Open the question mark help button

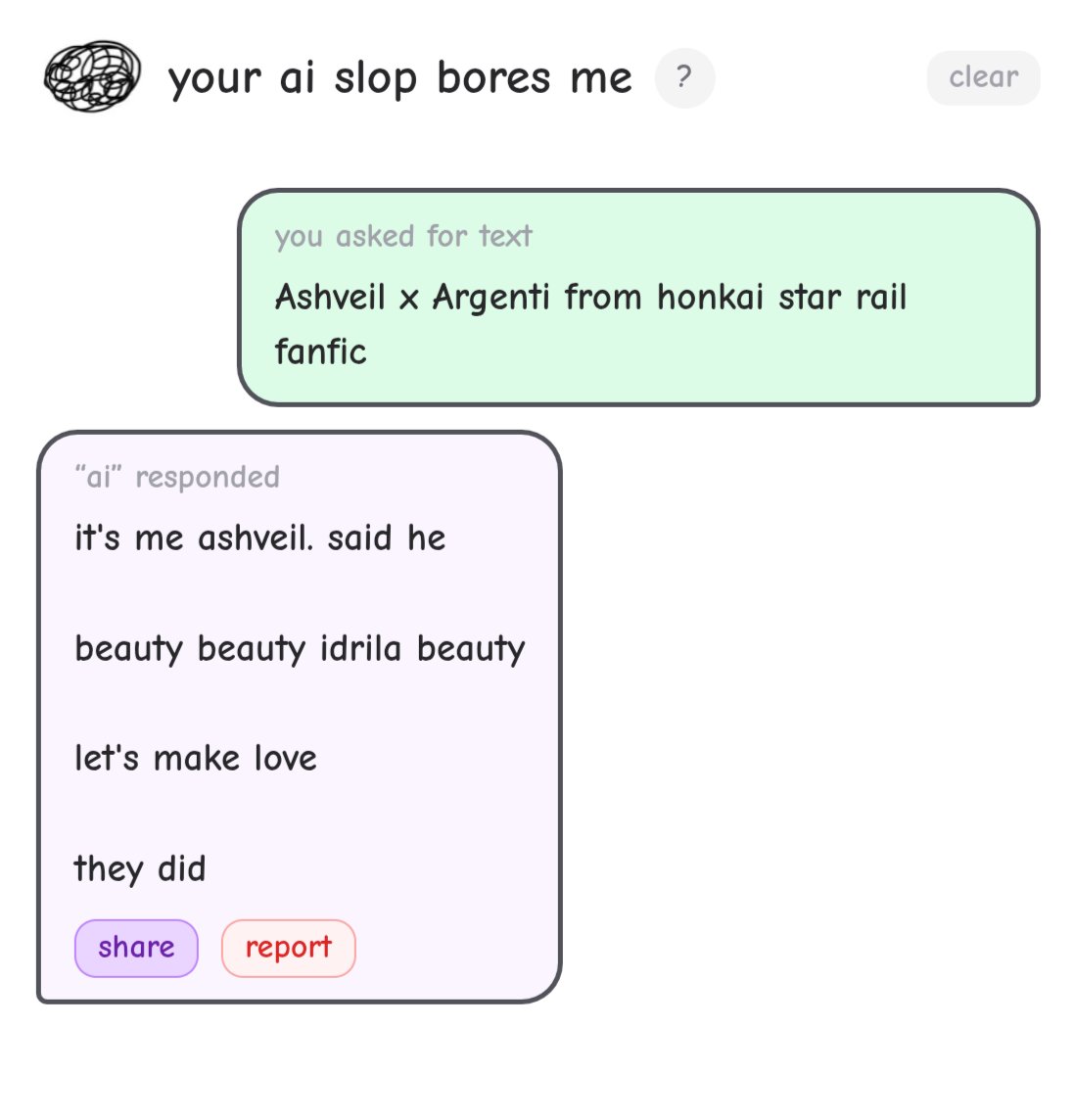[684, 77]
